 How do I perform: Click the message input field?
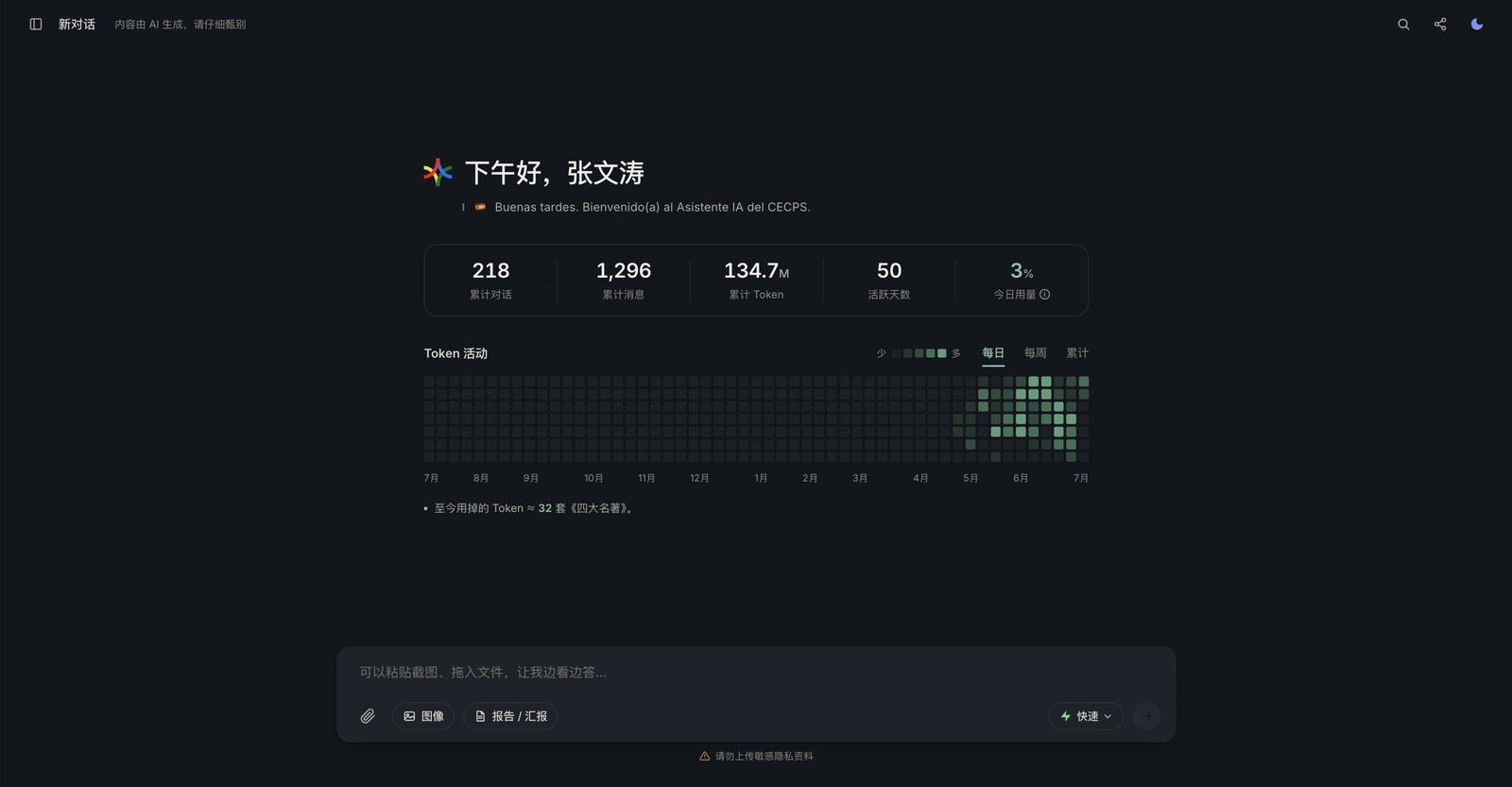[x=756, y=673]
